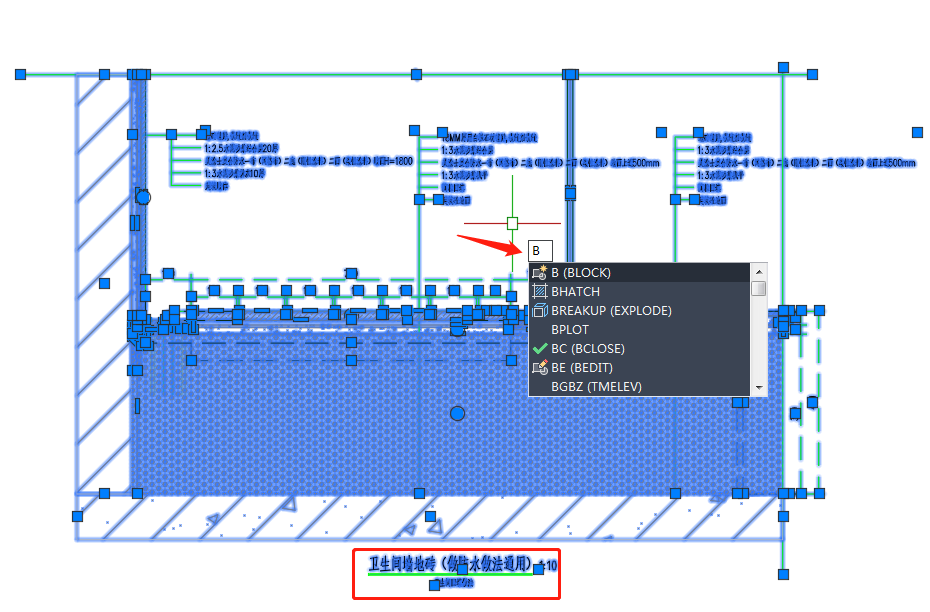Click the circular grip in the blue hatch
930x612 pixels.
pos(457,413)
